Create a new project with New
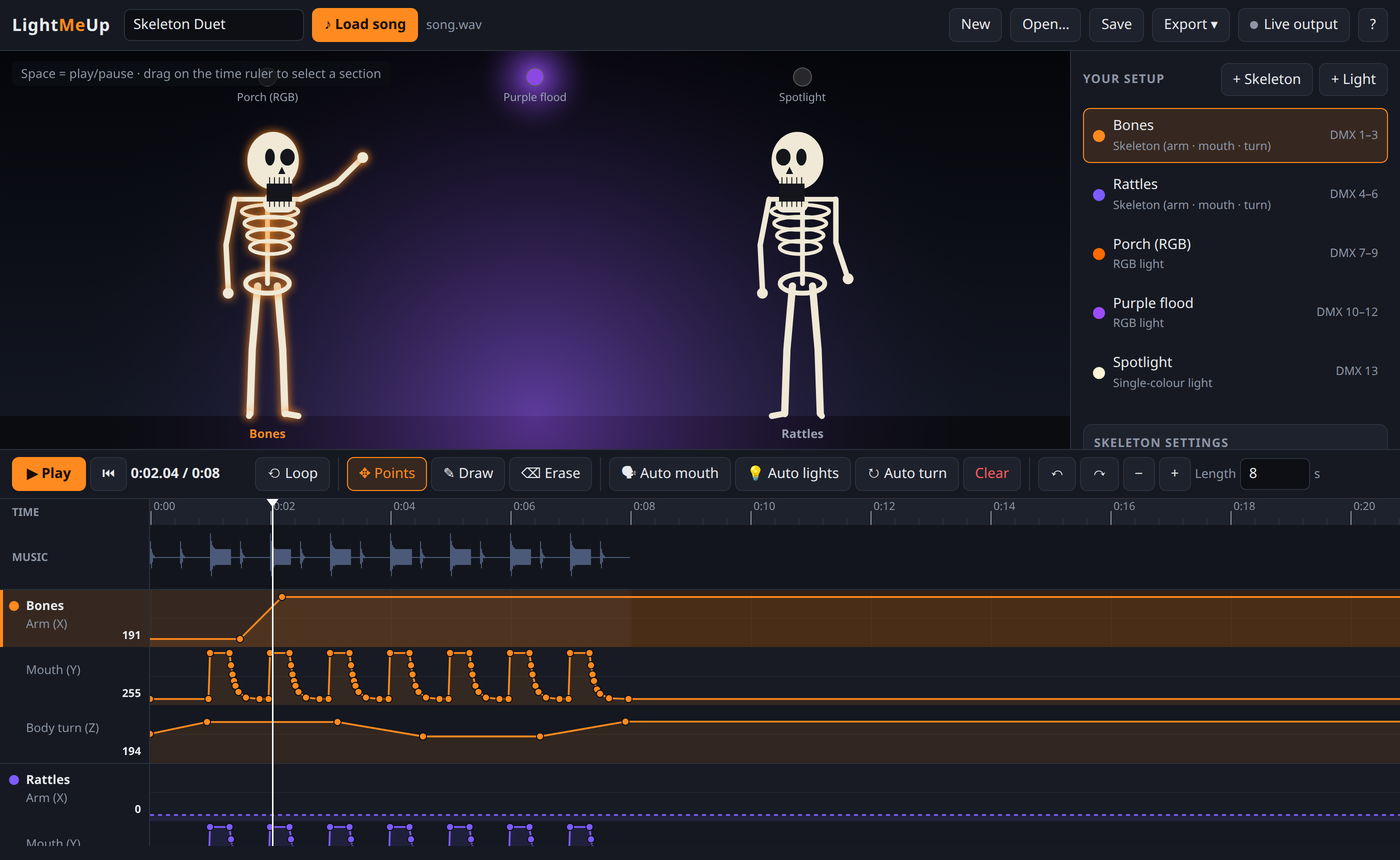Image resolution: width=1400 pixels, height=860 pixels. [976, 24]
